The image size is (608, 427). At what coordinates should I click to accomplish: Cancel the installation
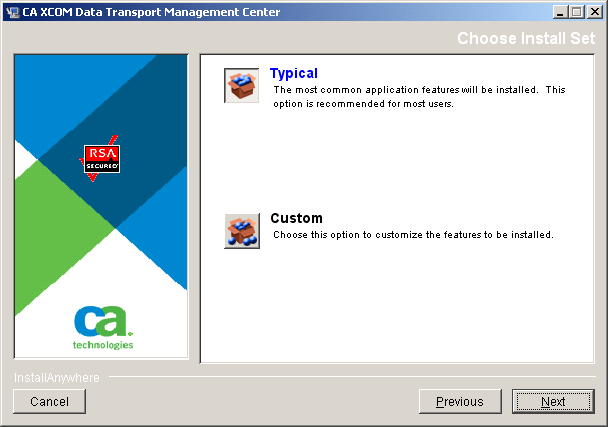[50, 401]
